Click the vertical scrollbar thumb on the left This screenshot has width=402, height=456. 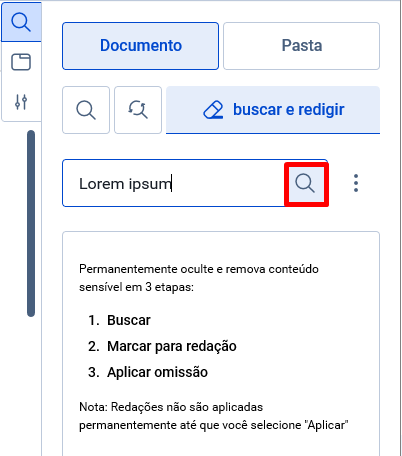[31, 223]
